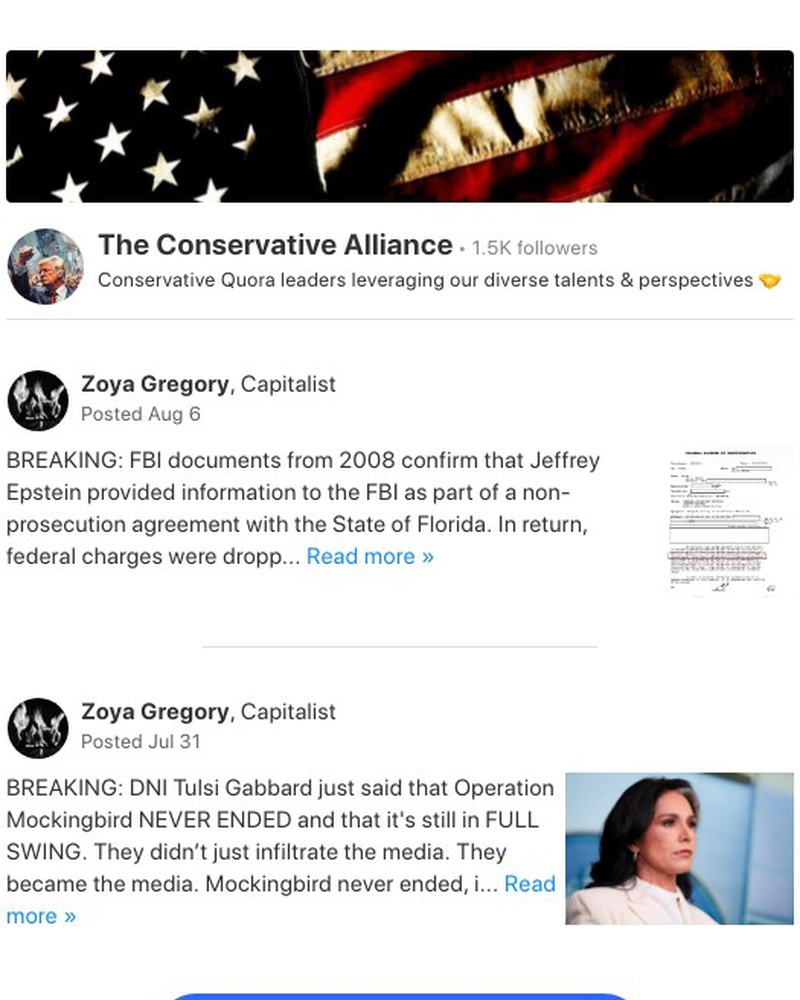Click the Conservative Quora leaders description
800x1000 pixels.
click(426, 281)
